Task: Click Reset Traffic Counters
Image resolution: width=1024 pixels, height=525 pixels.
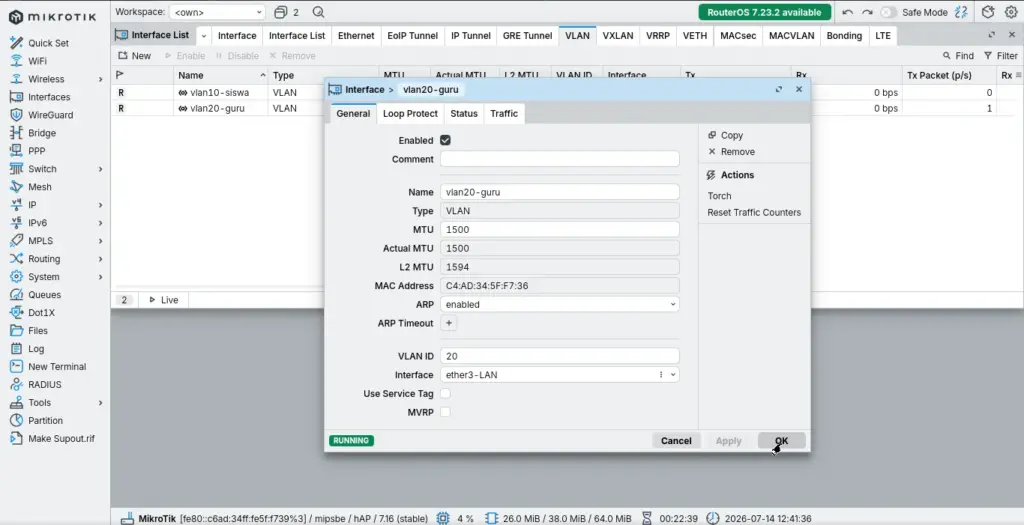Action: coord(754,212)
